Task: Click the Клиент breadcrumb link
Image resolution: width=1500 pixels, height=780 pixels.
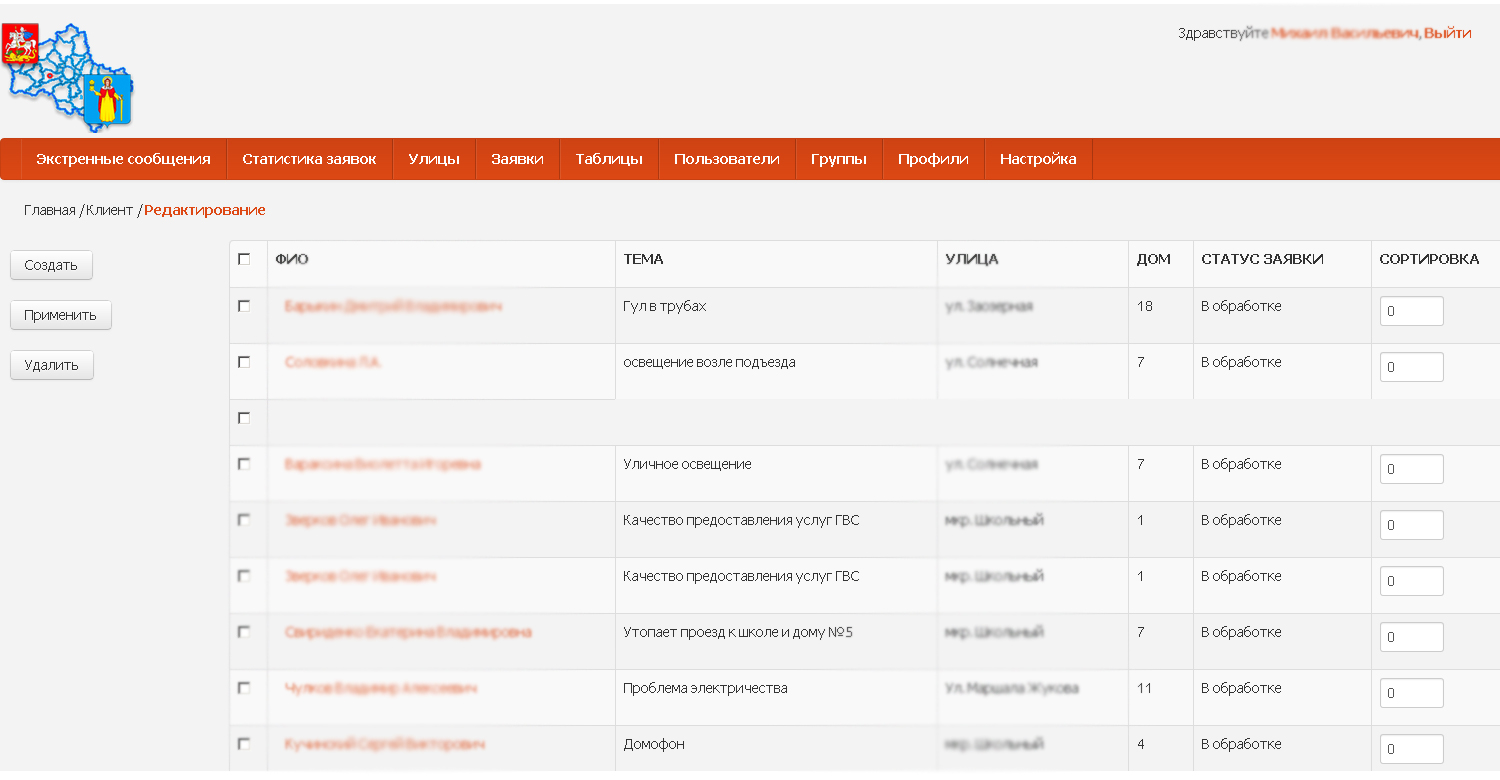Action: [109, 210]
